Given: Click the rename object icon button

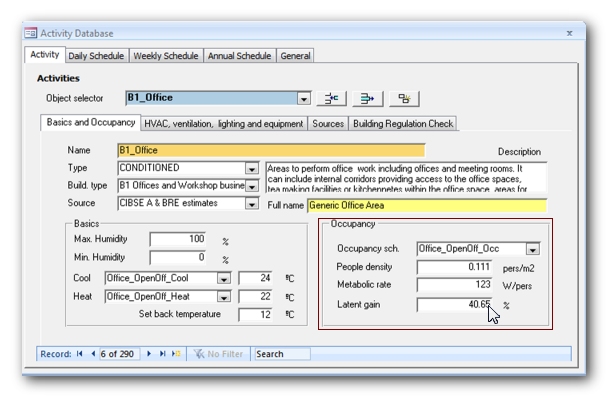Looking at the screenshot, I should (x=331, y=99).
